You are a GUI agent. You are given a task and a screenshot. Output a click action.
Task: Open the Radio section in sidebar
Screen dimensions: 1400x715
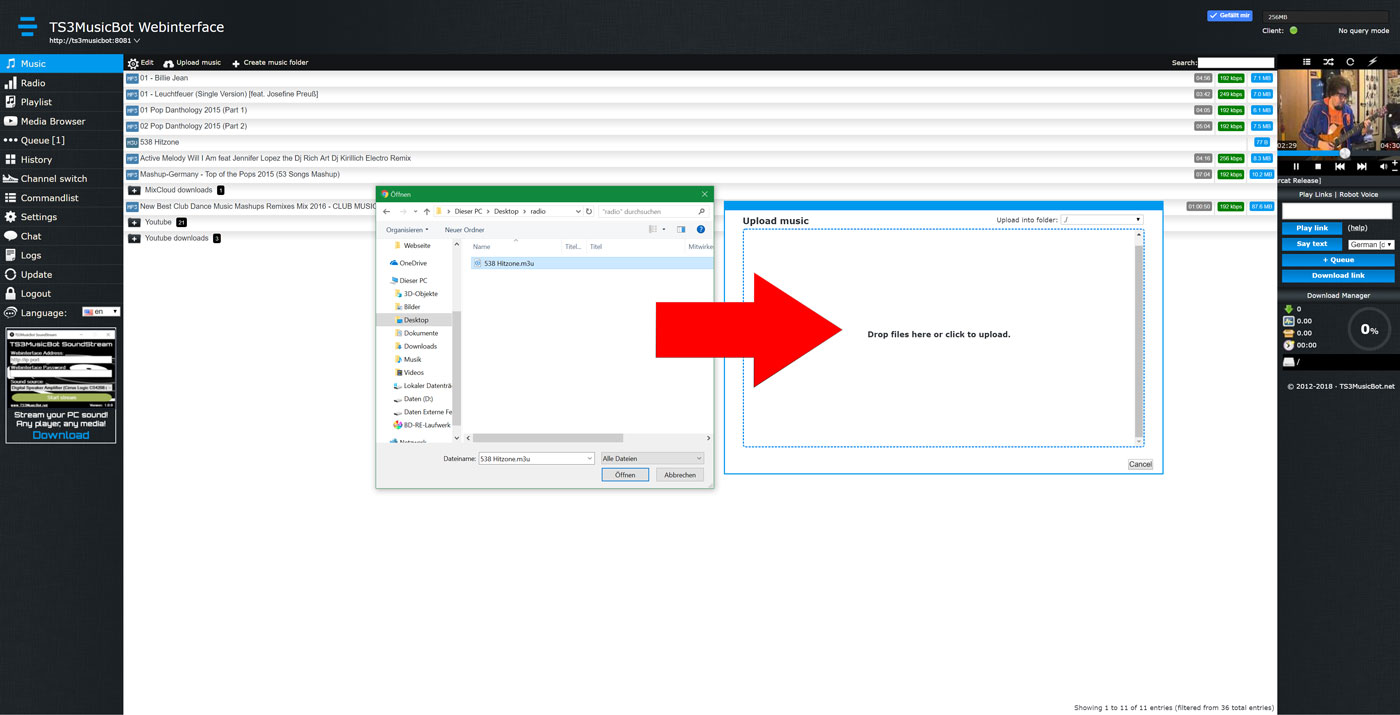[33, 83]
